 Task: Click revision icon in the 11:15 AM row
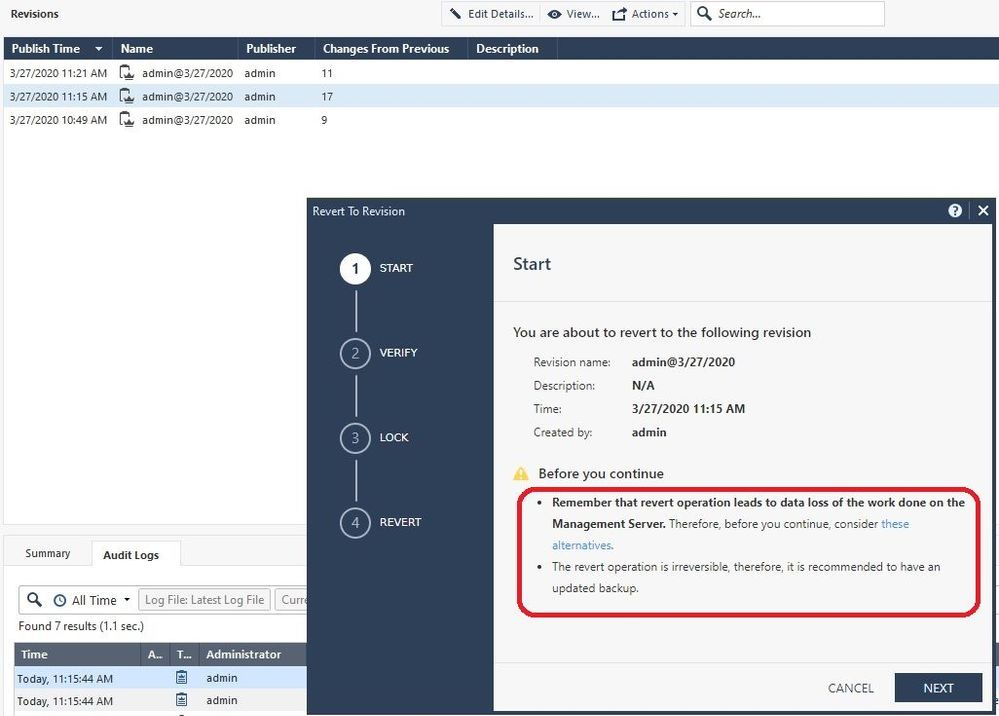coord(127,96)
